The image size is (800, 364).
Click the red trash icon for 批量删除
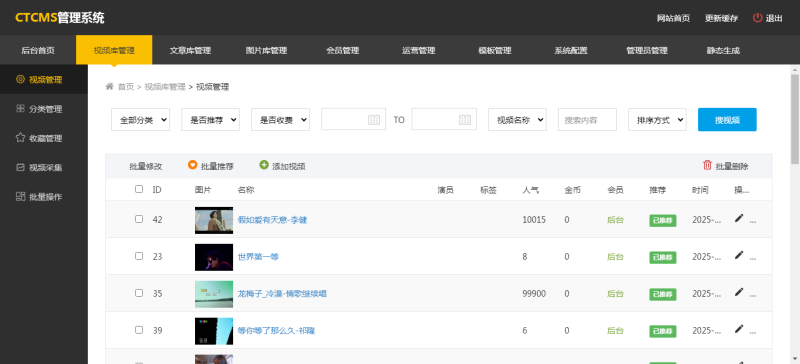[707, 165]
